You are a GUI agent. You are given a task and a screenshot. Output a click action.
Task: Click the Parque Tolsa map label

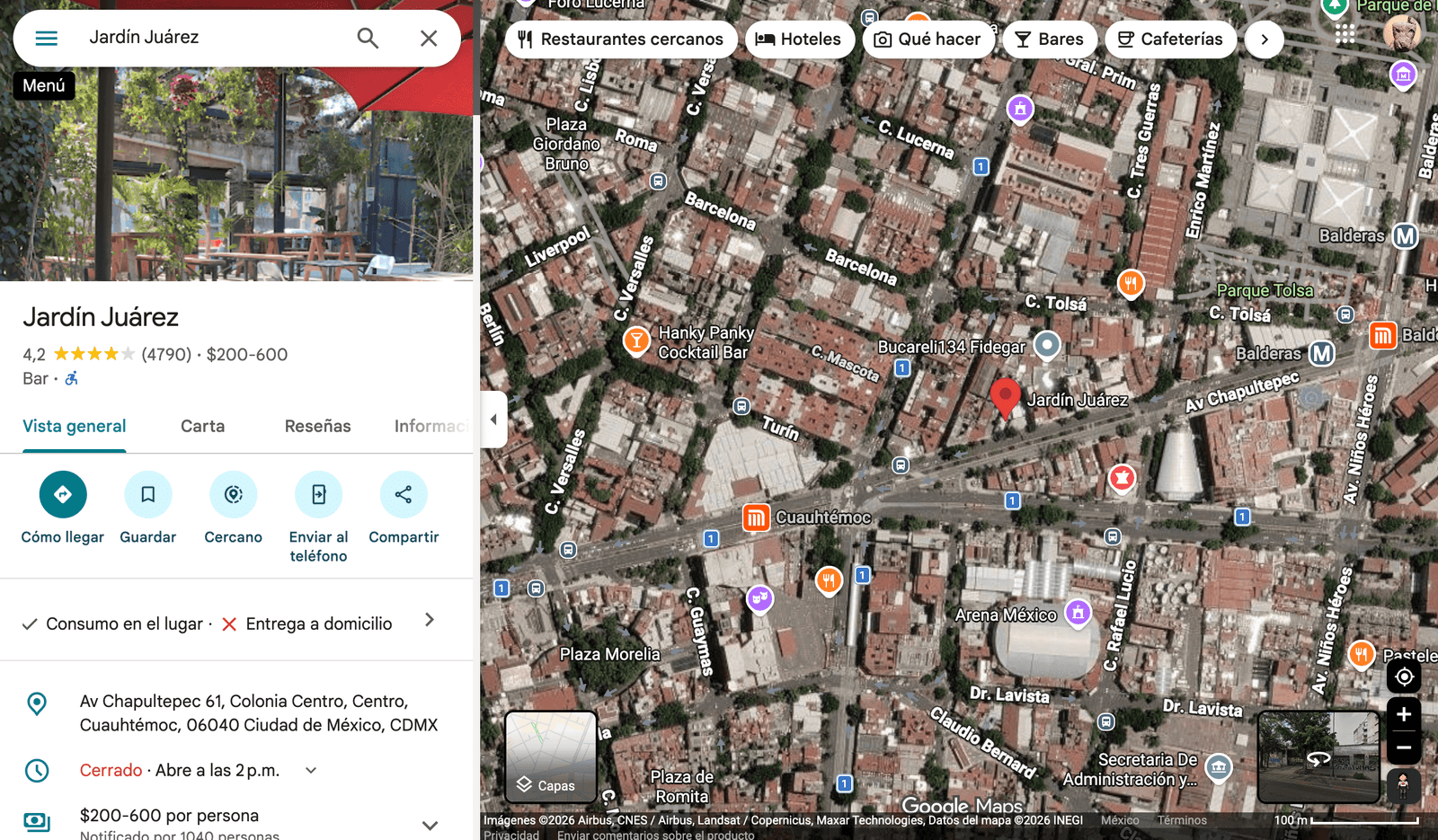(x=1265, y=290)
